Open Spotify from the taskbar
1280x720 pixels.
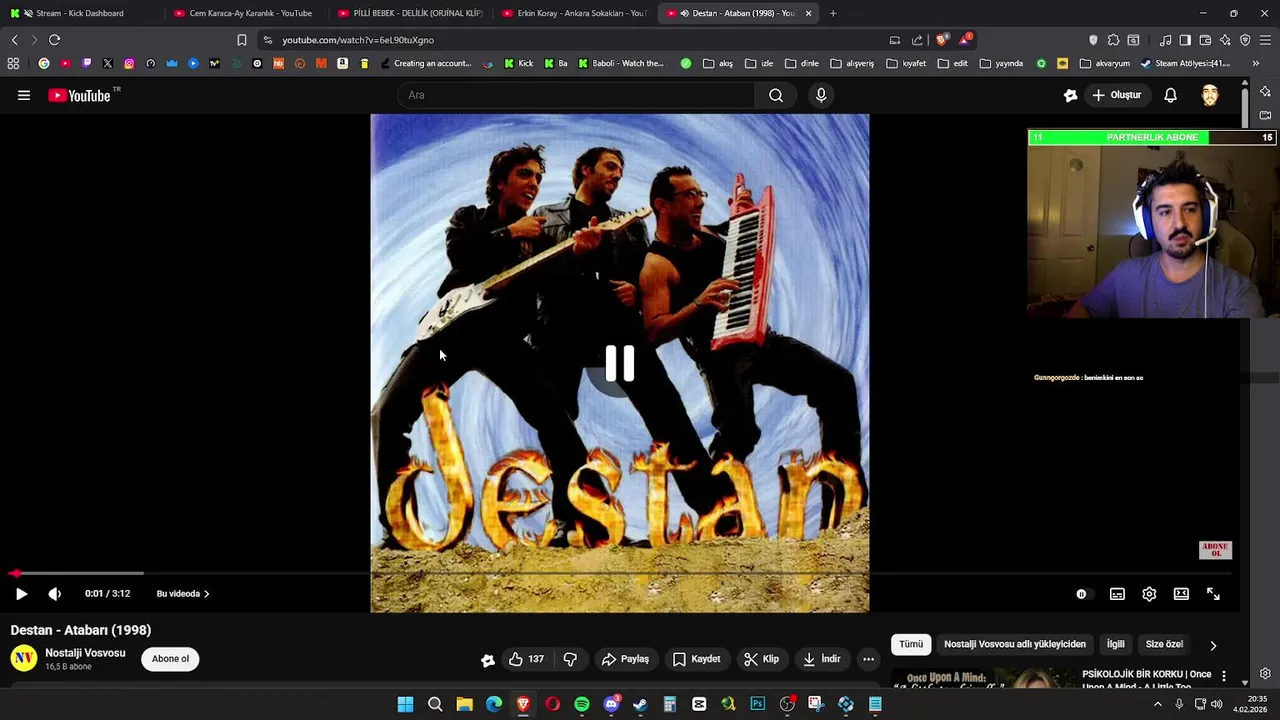click(x=582, y=704)
